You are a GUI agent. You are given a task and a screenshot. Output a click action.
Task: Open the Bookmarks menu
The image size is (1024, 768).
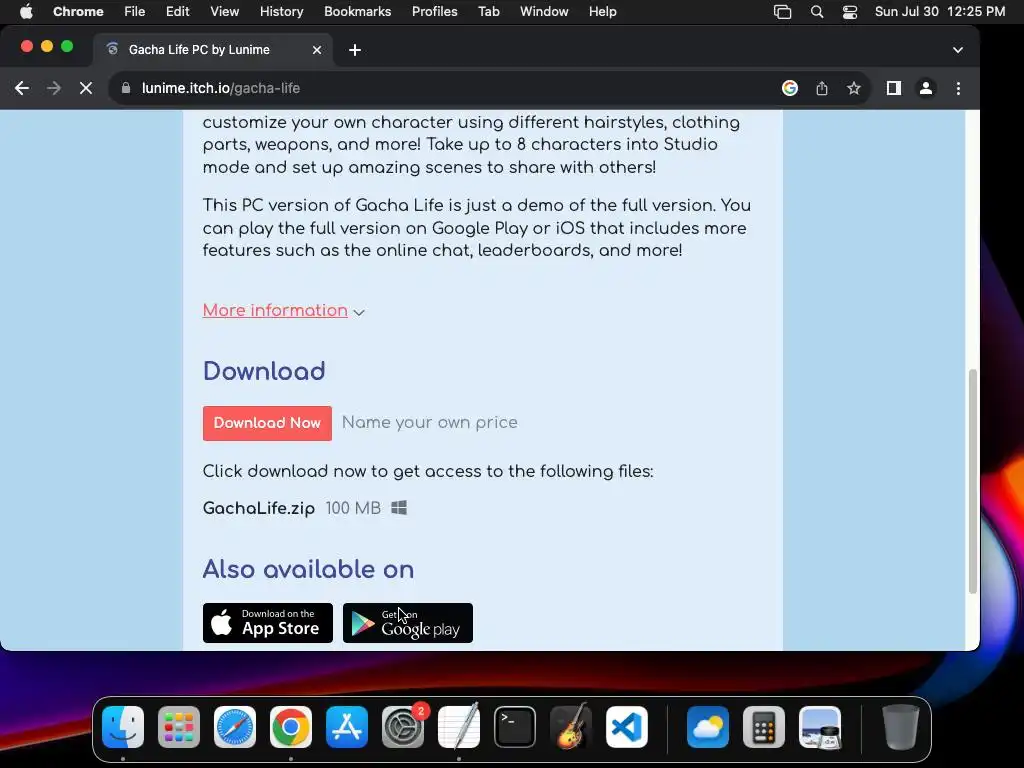[357, 12]
